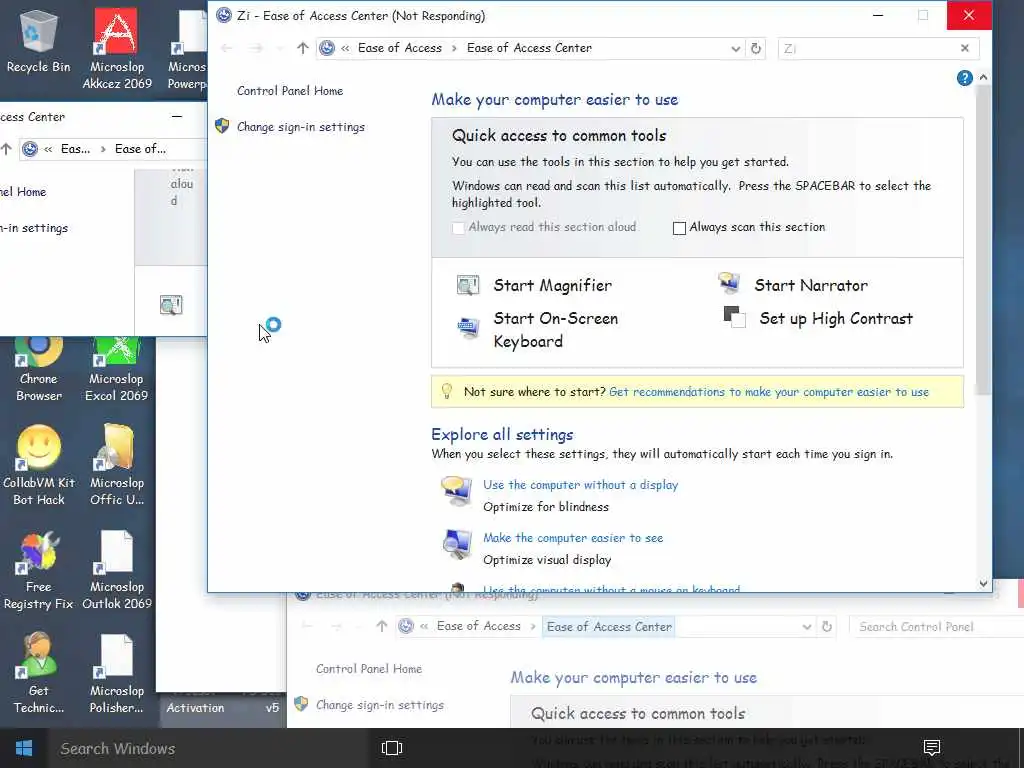Click 'Ease of Access' breadcrumb in front window

(400, 48)
